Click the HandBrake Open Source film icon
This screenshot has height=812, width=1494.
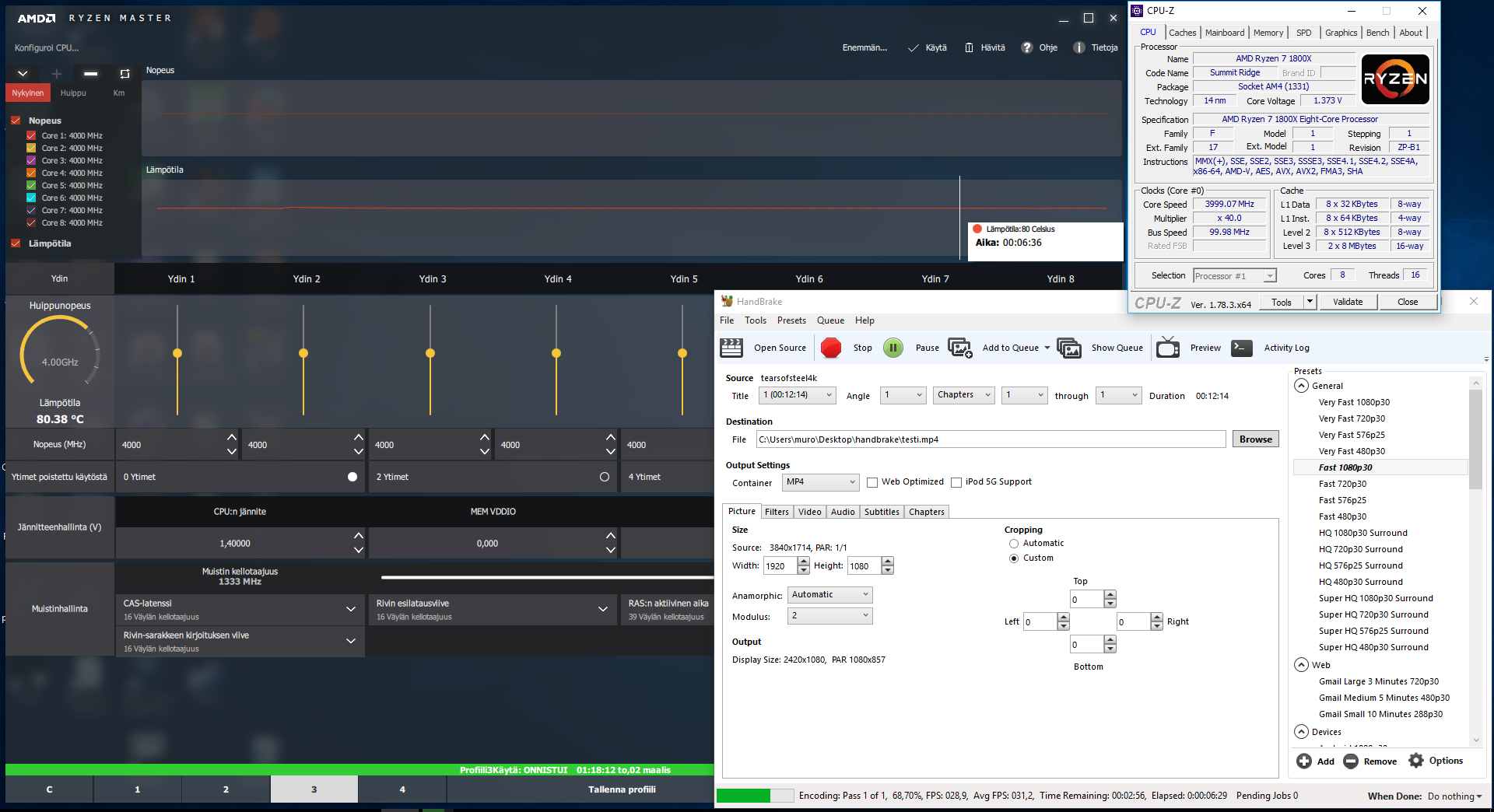coord(731,348)
